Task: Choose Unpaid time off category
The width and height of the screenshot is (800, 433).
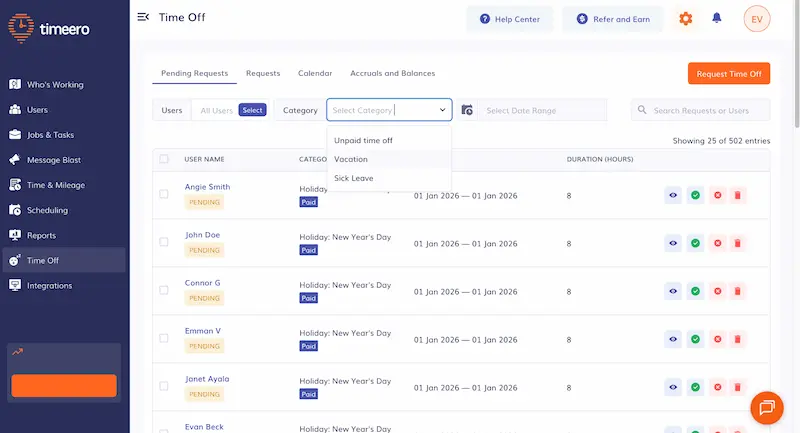Action: [389, 140]
